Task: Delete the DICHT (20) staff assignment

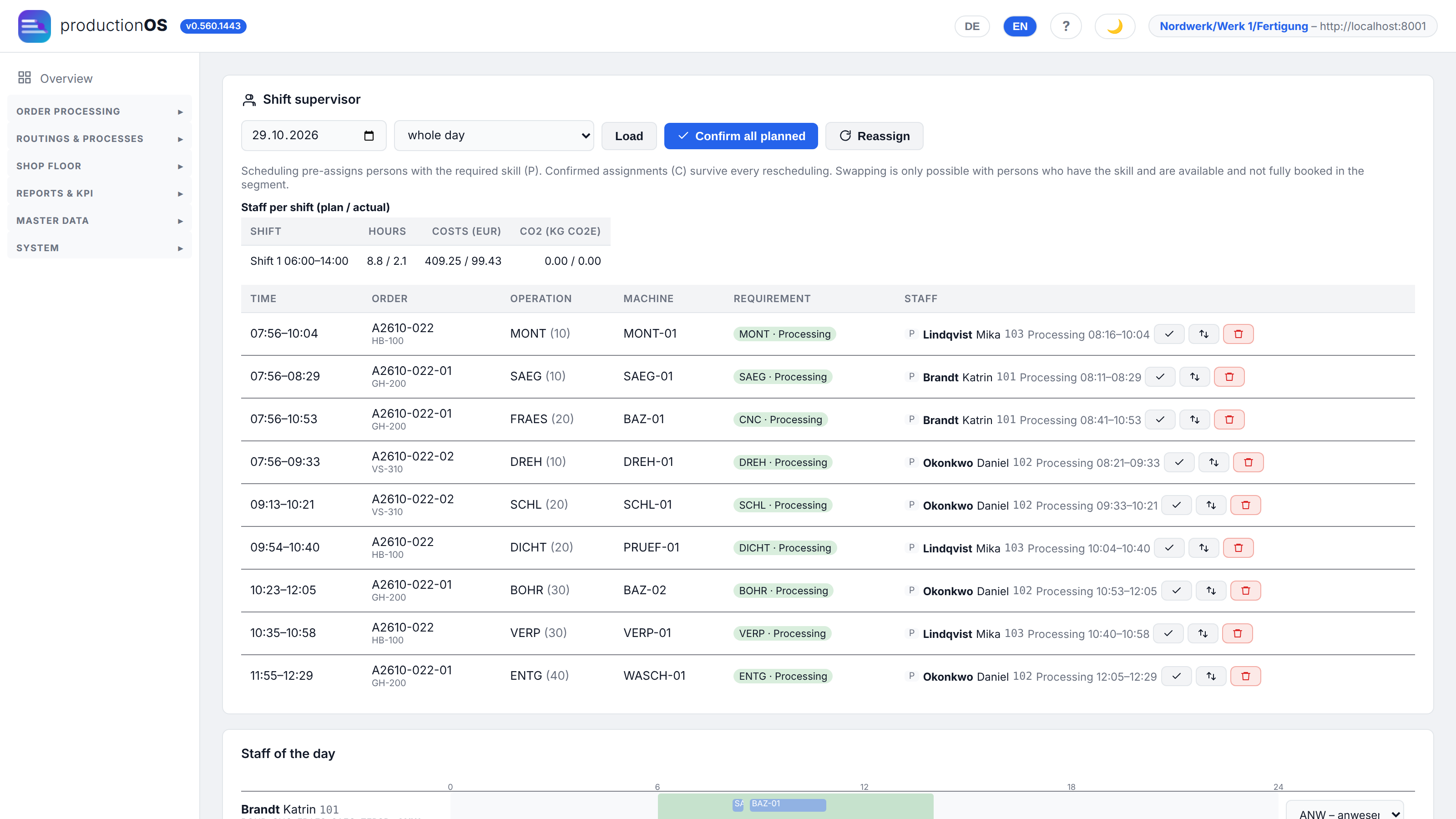Action: [1238, 548]
